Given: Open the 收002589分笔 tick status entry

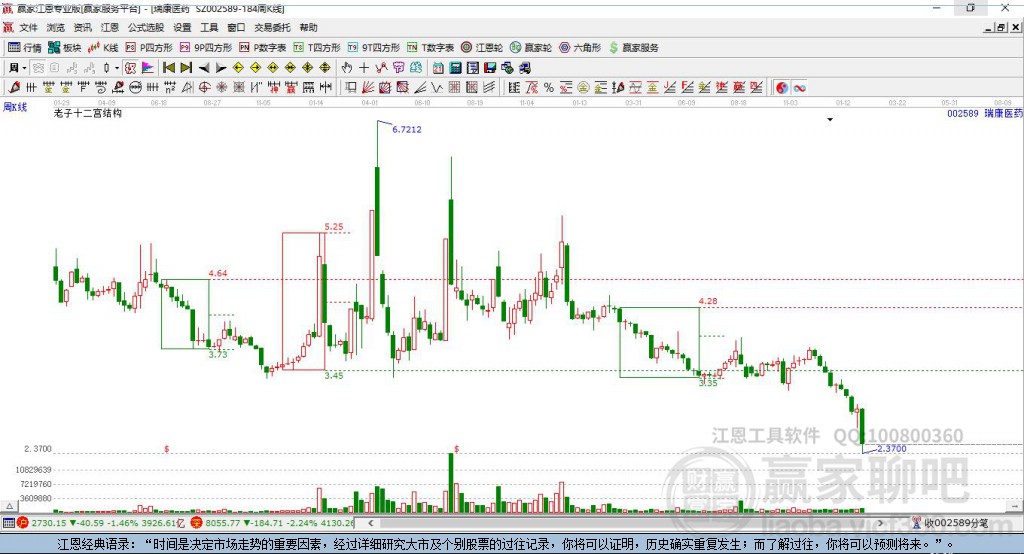Looking at the screenshot, I should 951,523.
